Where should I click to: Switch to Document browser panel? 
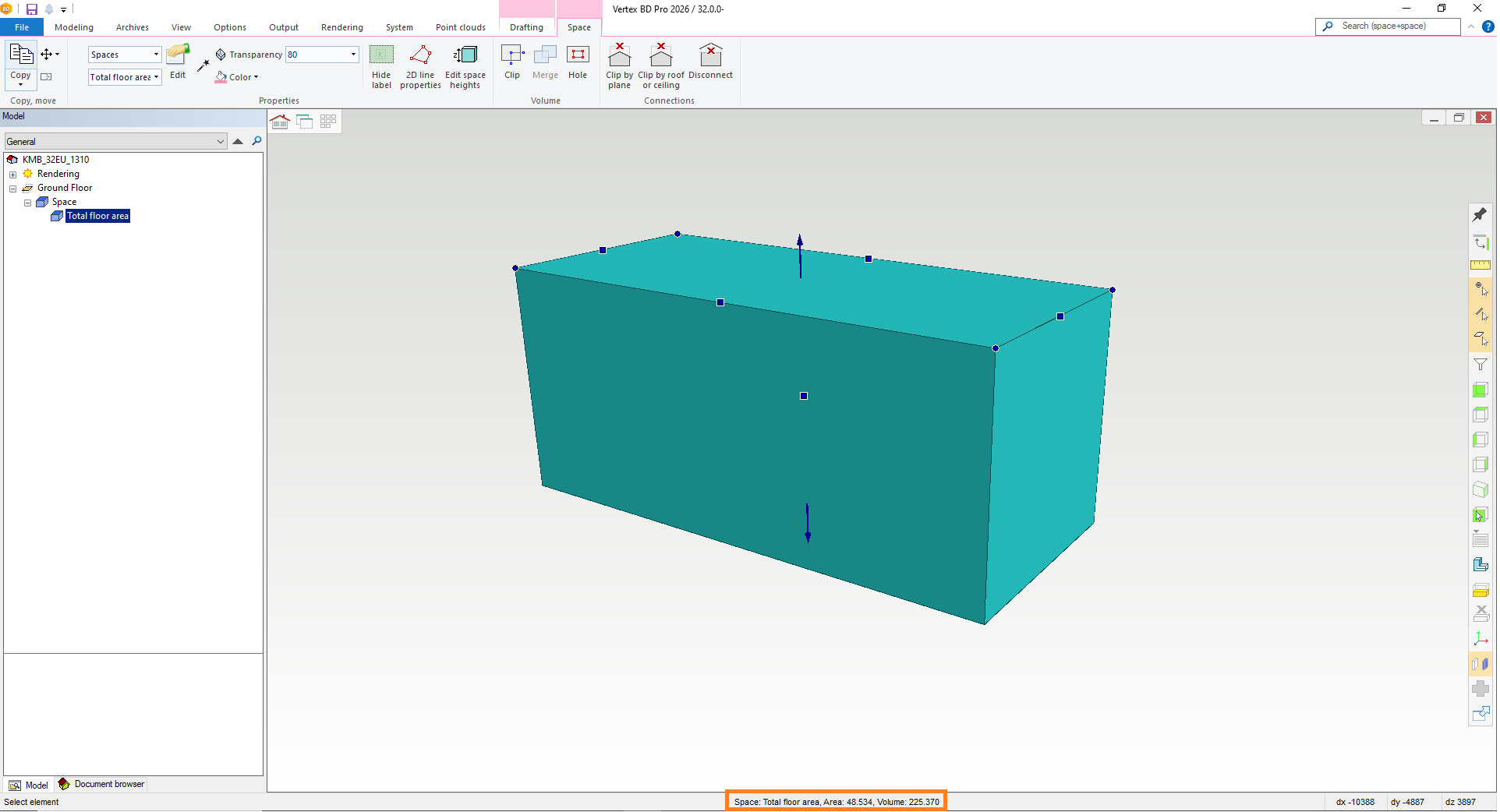click(101, 785)
